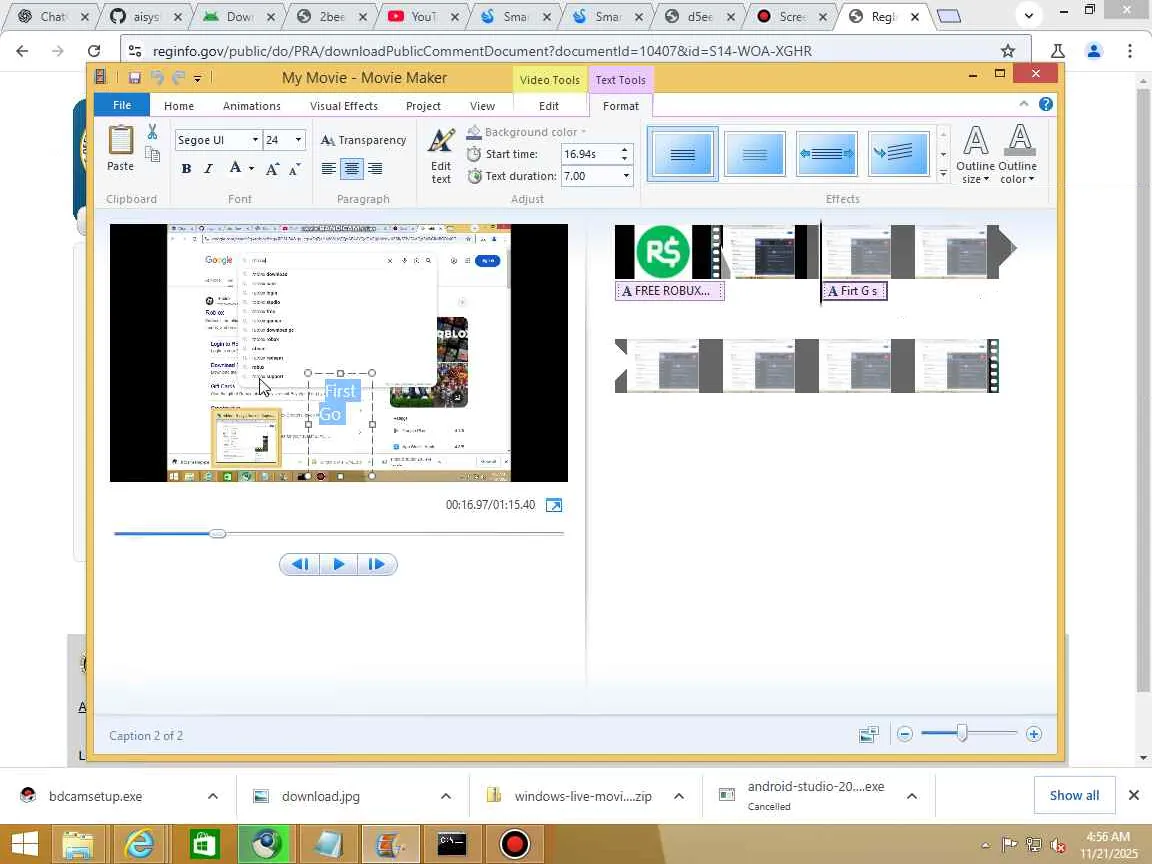
Task: Open the Outline color menu
Action: pyautogui.click(x=1018, y=154)
